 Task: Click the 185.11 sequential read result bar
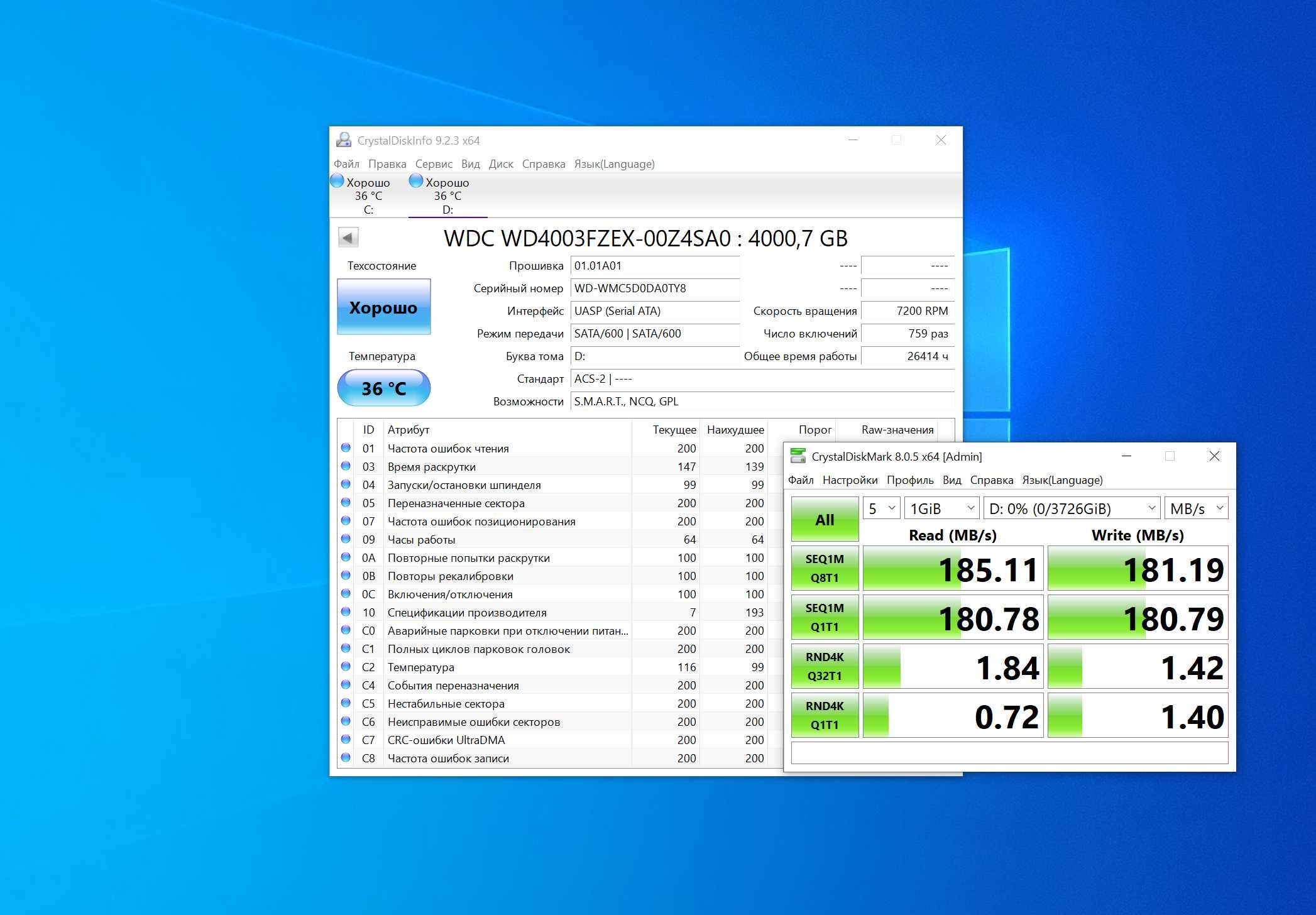[x=953, y=568]
